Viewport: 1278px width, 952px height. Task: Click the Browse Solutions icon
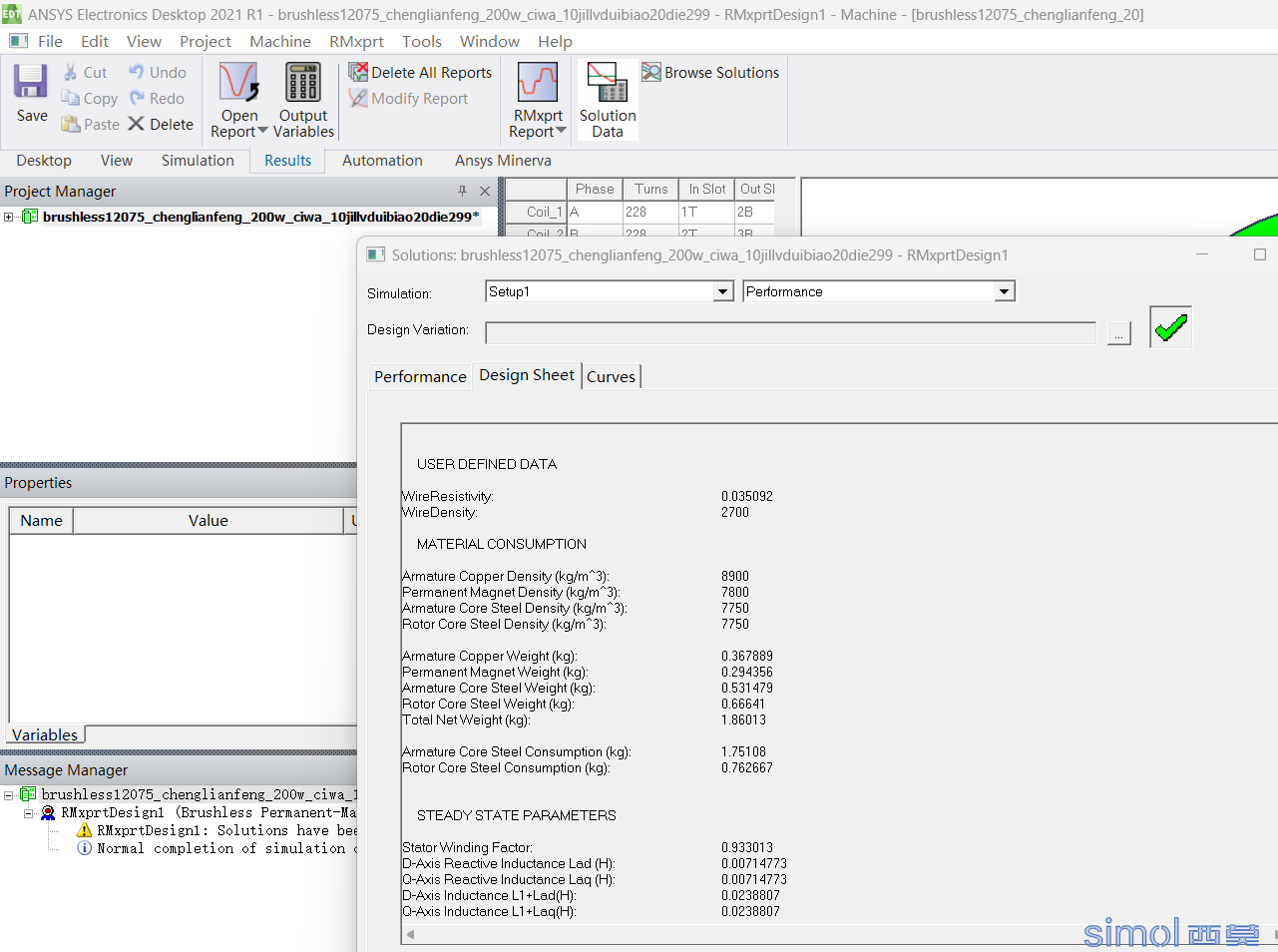pyautogui.click(x=651, y=72)
